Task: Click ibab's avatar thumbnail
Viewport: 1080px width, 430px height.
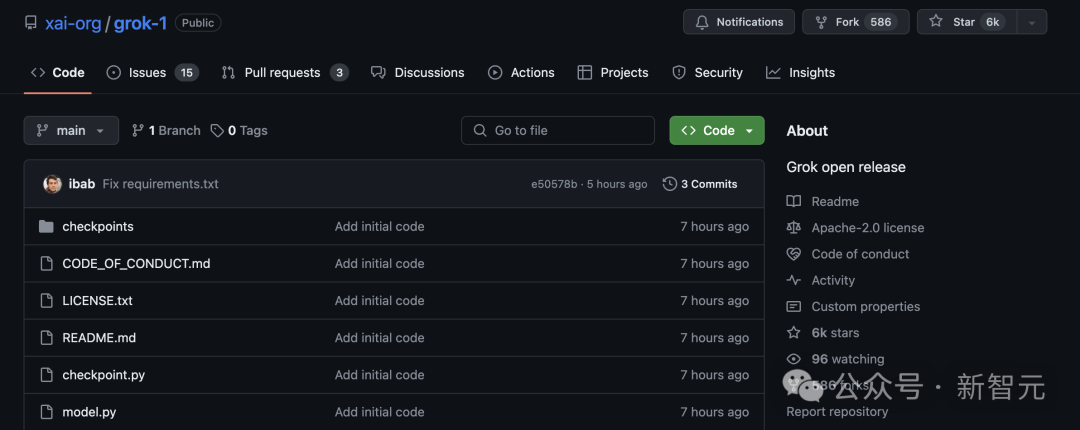Action: point(53,184)
